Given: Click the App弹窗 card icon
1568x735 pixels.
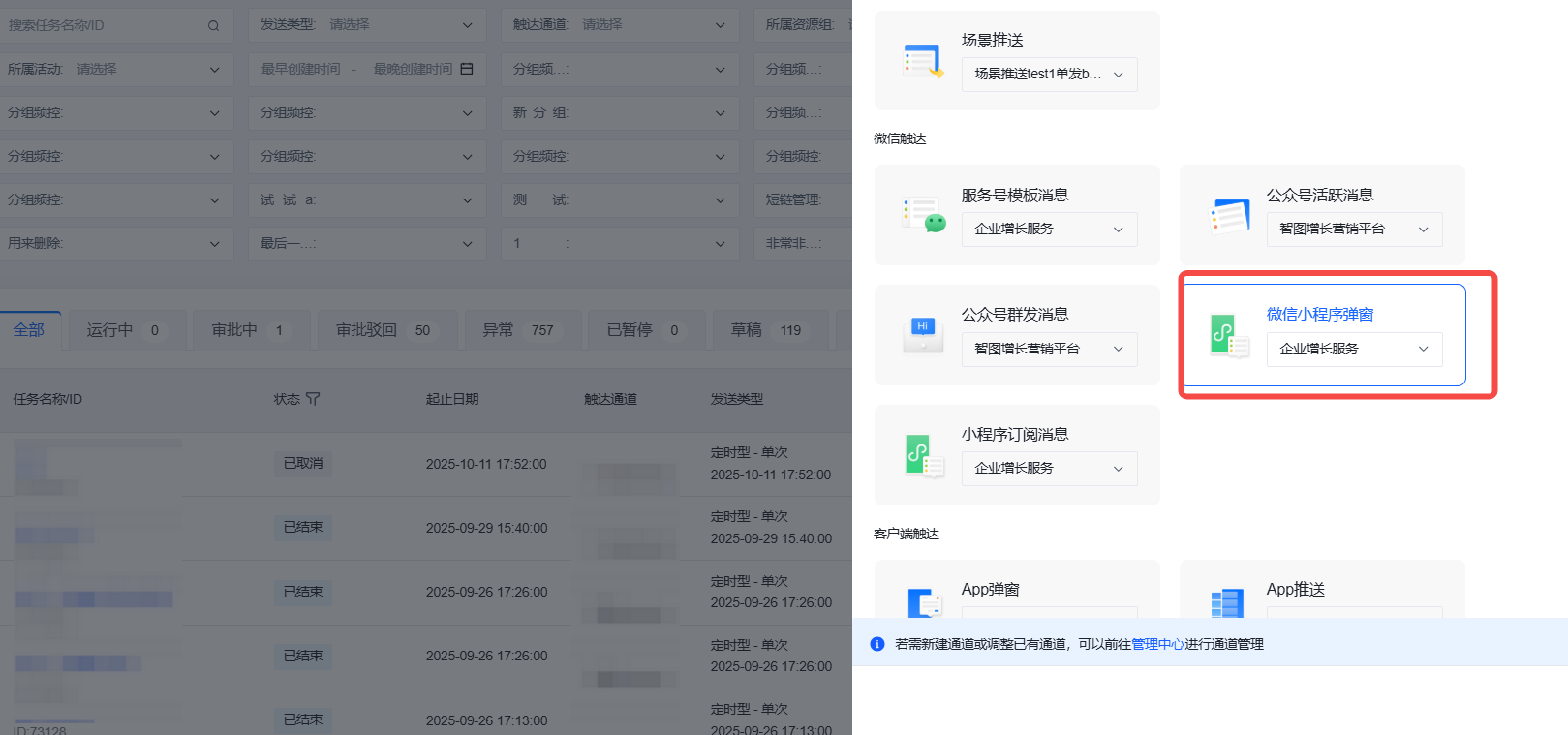Looking at the screenshot, I should [924, 602].
